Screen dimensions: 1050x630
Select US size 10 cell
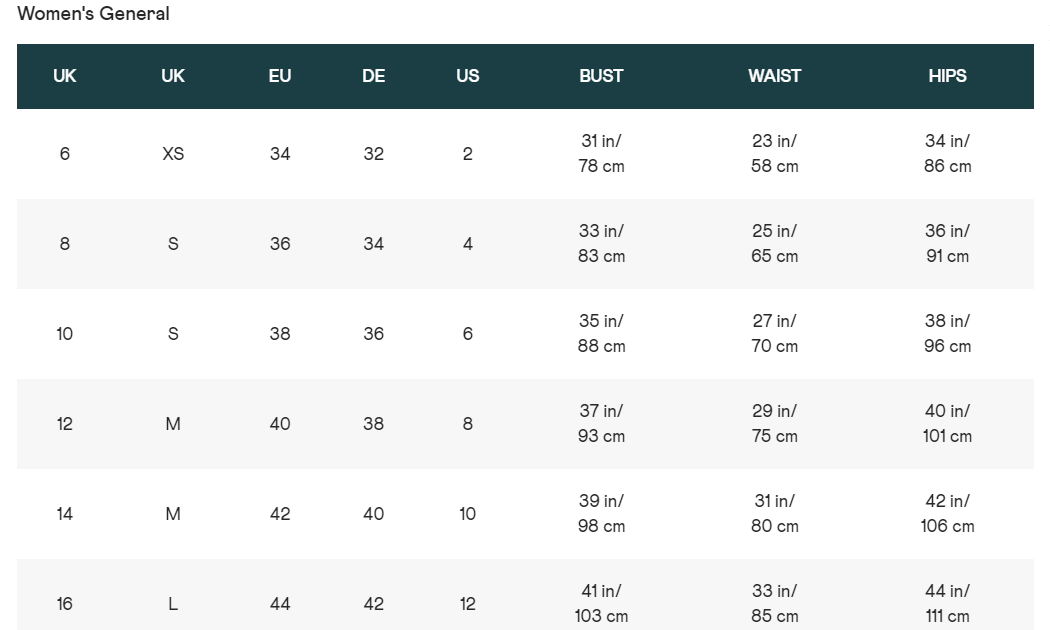point(467,514)
